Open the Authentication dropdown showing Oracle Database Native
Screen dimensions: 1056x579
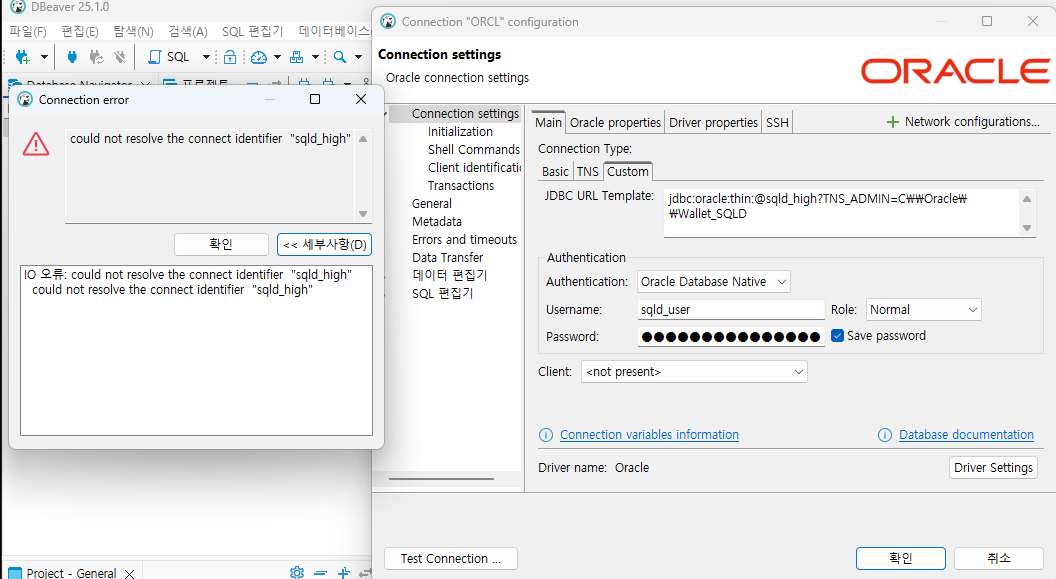pyautogui.click(x=714, y=281)
